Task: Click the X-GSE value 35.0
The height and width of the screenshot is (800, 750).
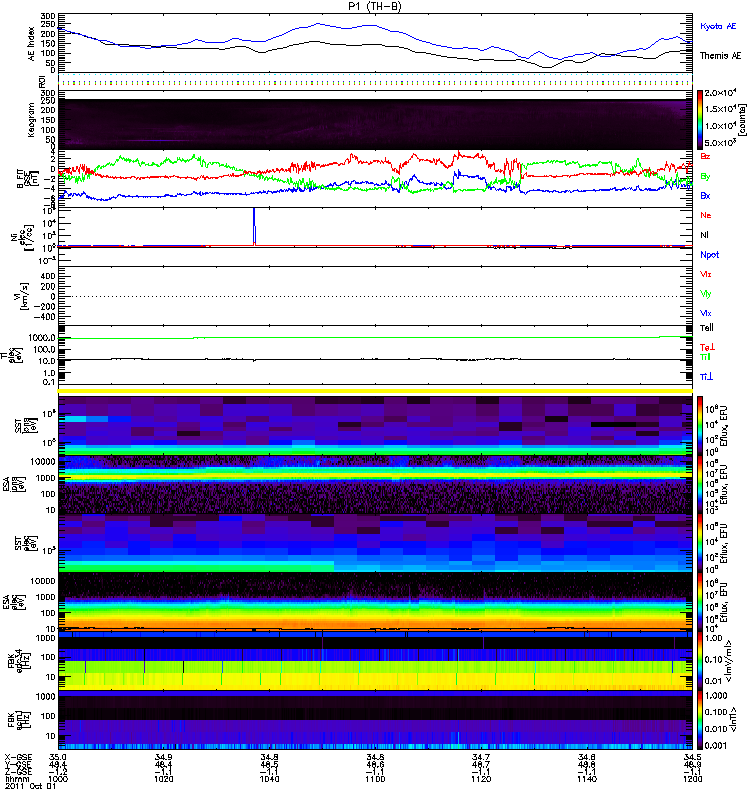Action: pyautogui.click(x=58, y=757)
